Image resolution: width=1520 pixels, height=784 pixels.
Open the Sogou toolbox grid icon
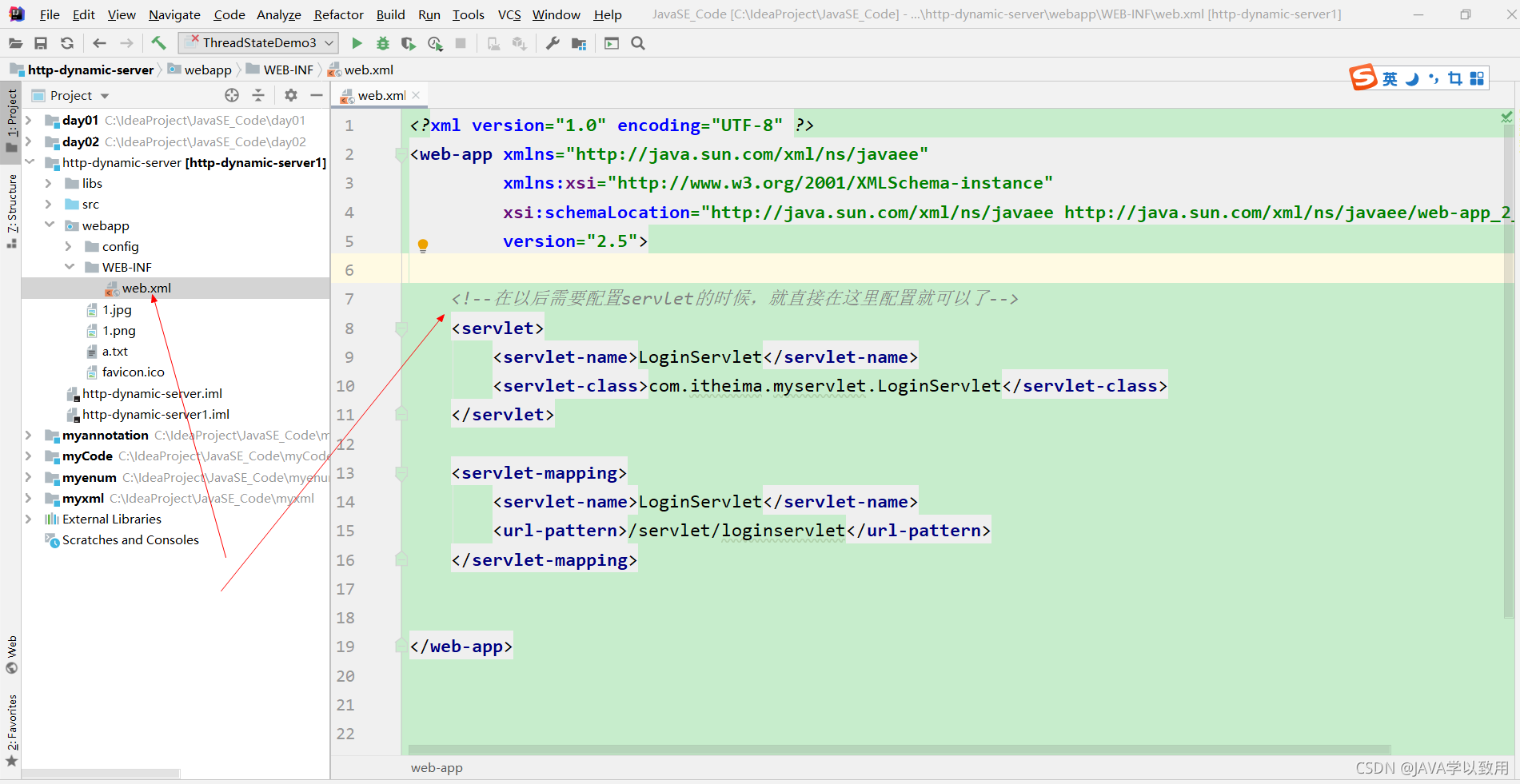click(x=1477, y=78)
